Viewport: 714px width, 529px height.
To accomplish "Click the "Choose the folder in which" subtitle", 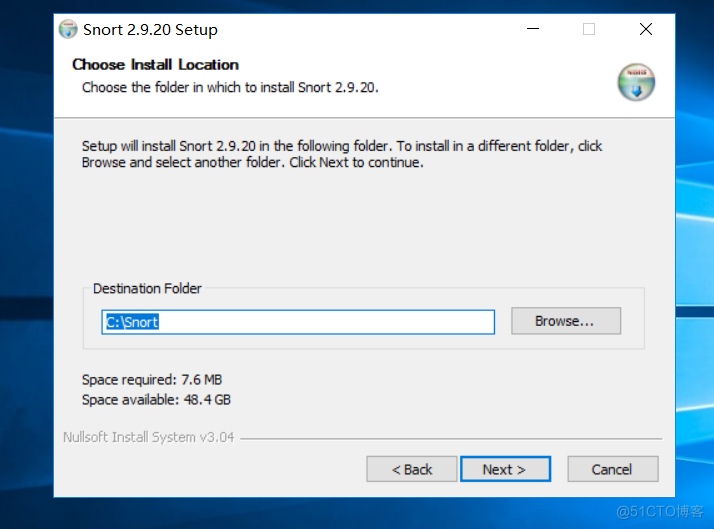I will [x=230, y=87].
